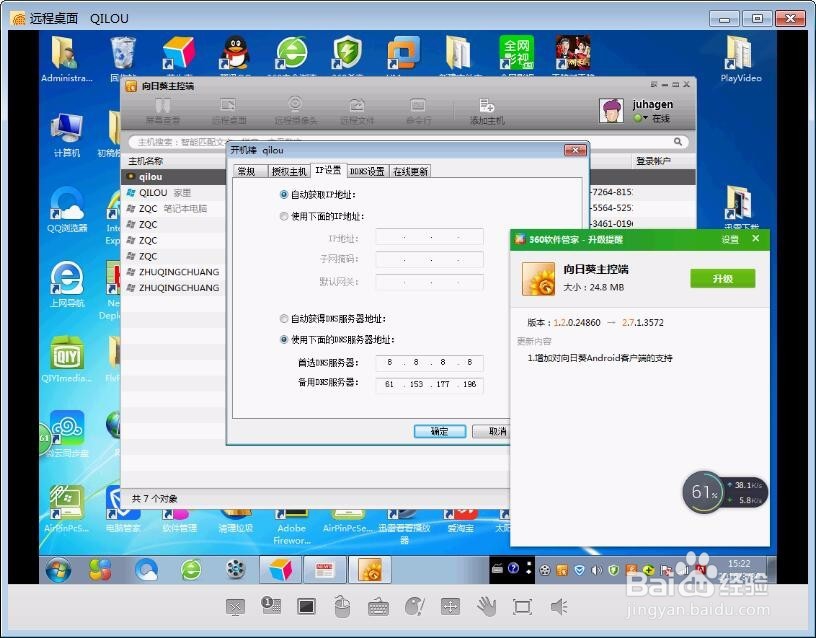The image size is (816, 638).
Task: Click 升级 to upgrade Sunflower client
Action: 722,278
